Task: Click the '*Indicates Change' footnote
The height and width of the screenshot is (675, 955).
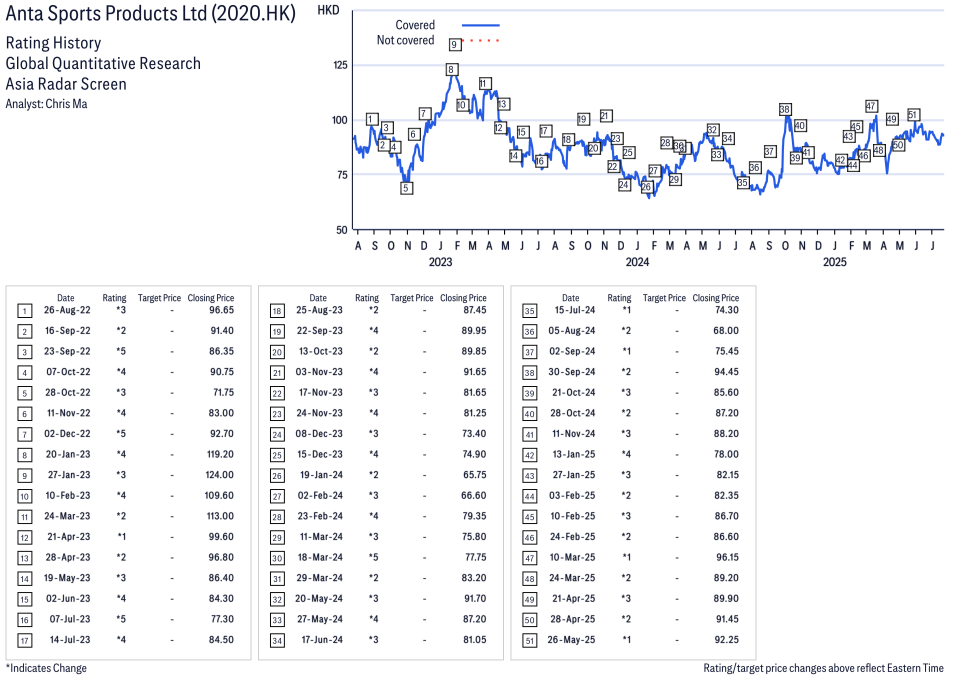Action: coord(46,668)
